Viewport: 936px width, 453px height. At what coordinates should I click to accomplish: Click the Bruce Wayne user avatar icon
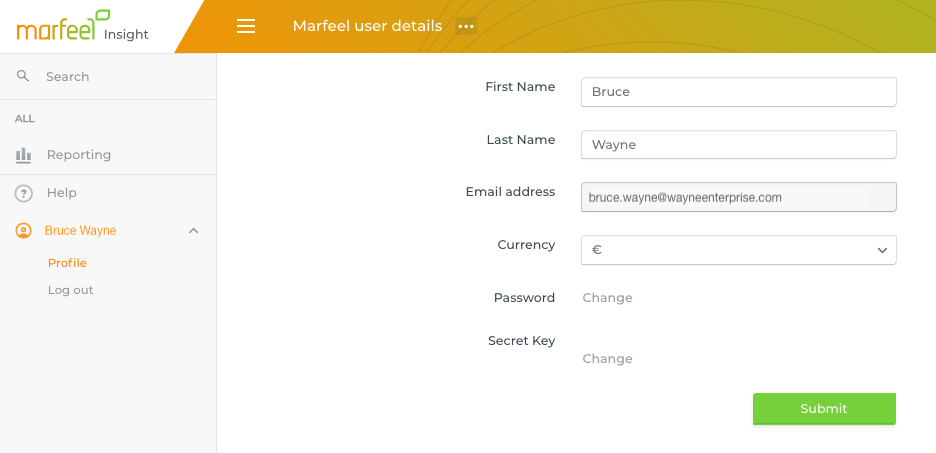(23, 231)
